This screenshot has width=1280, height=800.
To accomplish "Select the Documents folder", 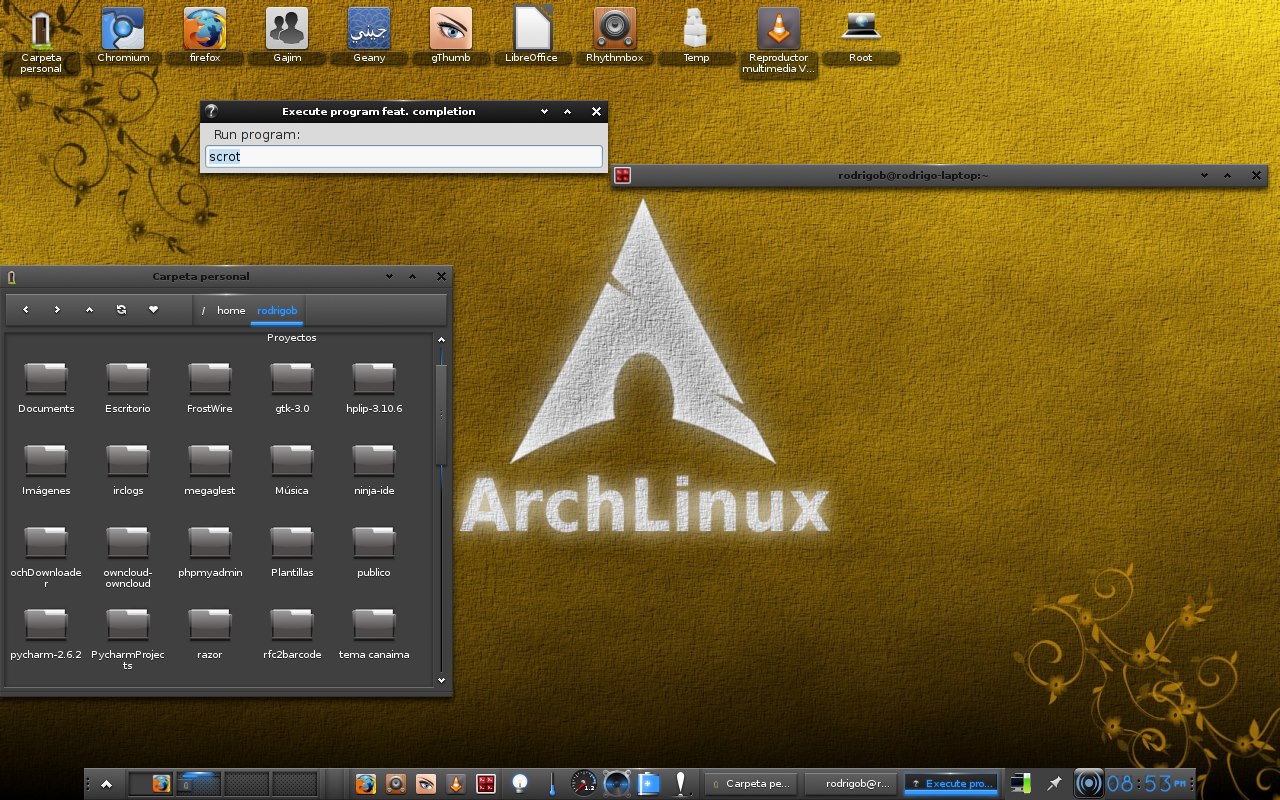I will (x=46, y=388).
